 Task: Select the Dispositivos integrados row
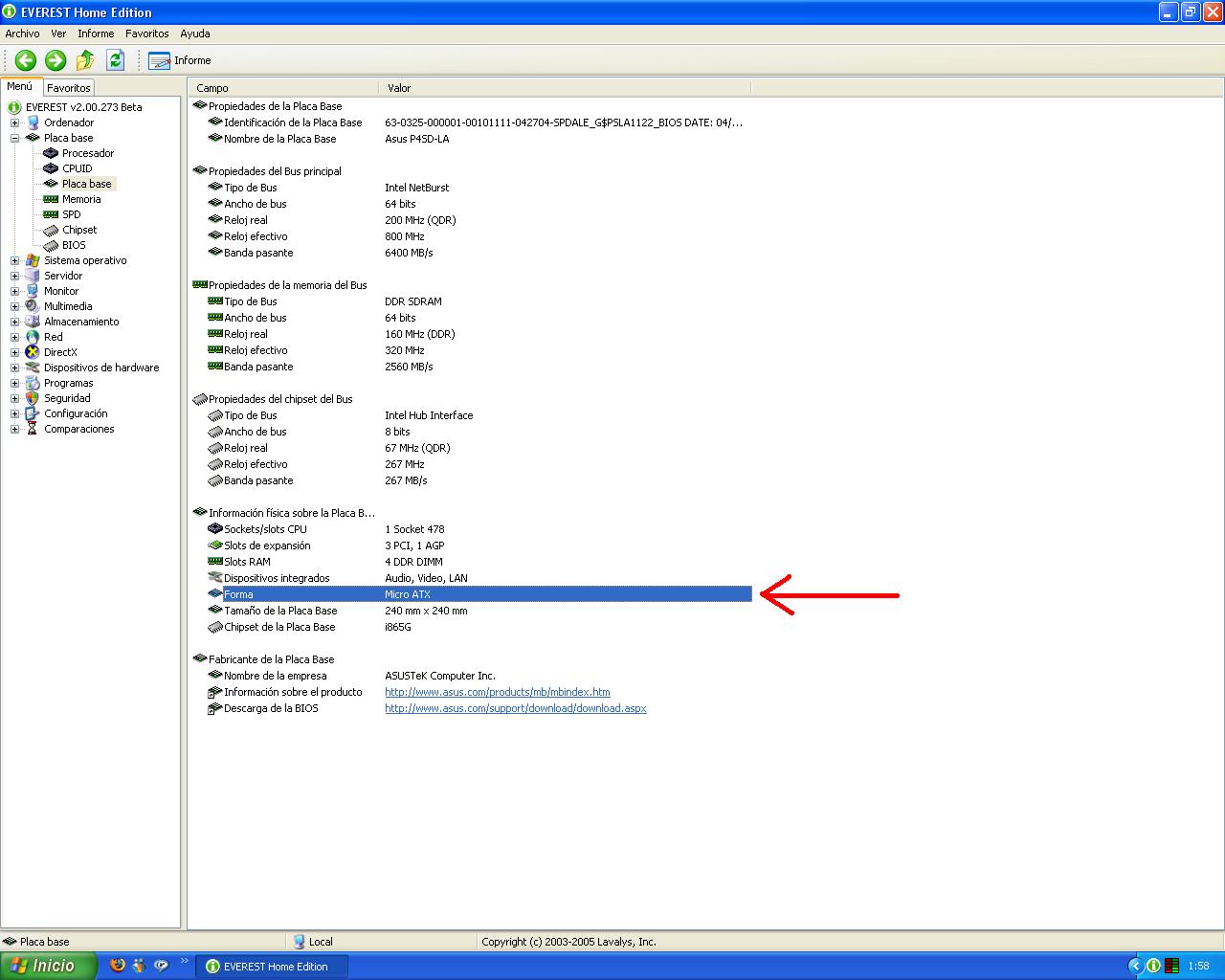pos(479,578)
